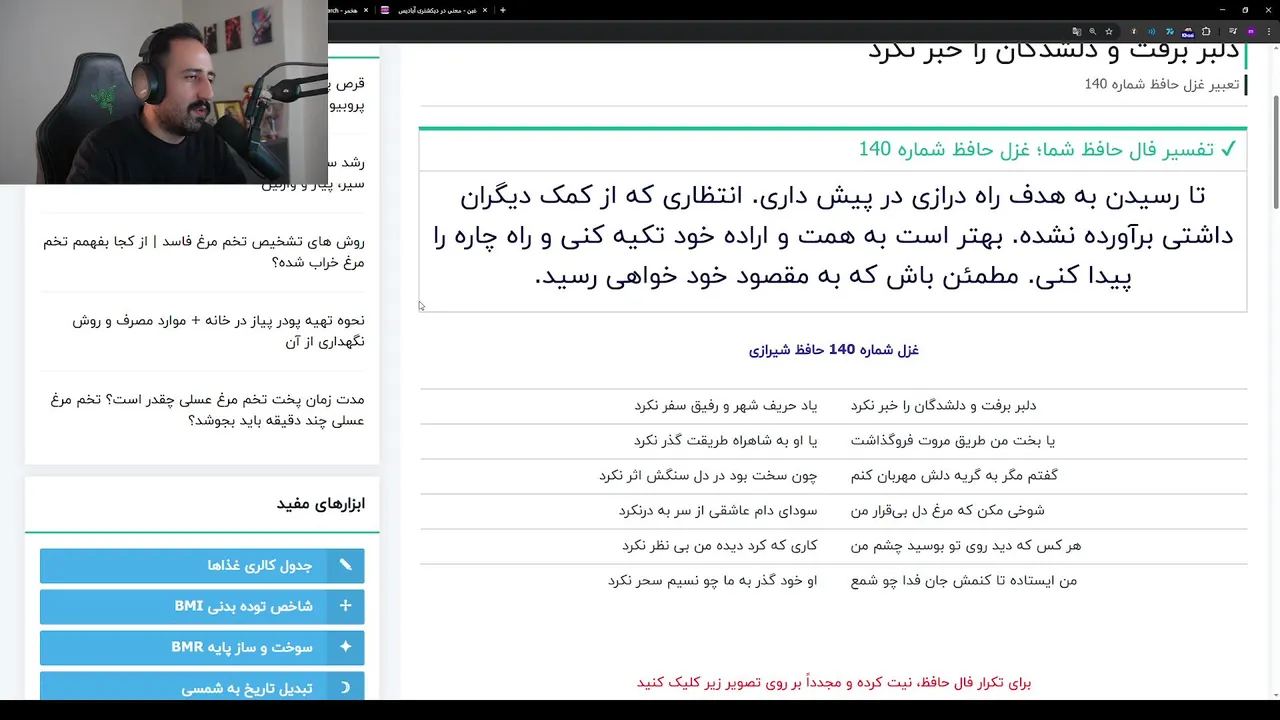Open the سوخت و ساز پایه BMR button
Screen dimensions: 1280x720
202,647
